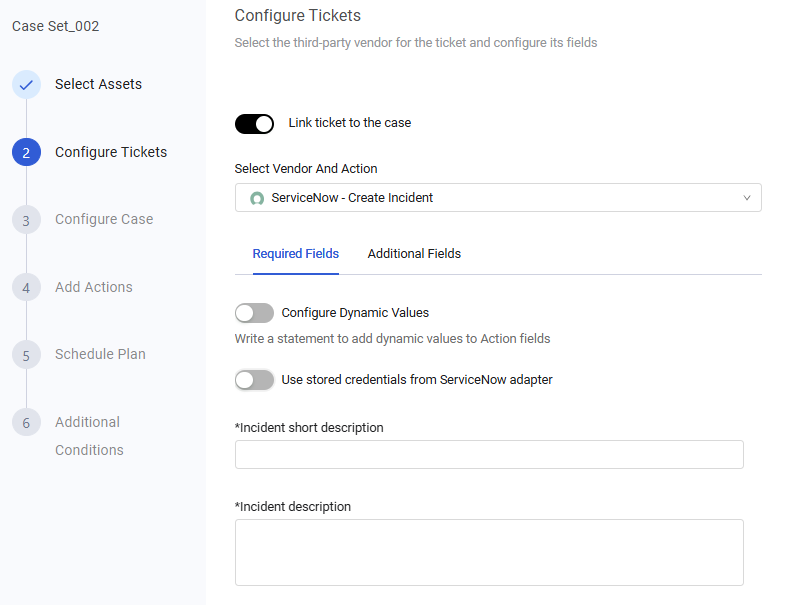Click the Select Assets checkmark step icon
The width and height of the screenshot is (786, 605).
click(26, 85)
